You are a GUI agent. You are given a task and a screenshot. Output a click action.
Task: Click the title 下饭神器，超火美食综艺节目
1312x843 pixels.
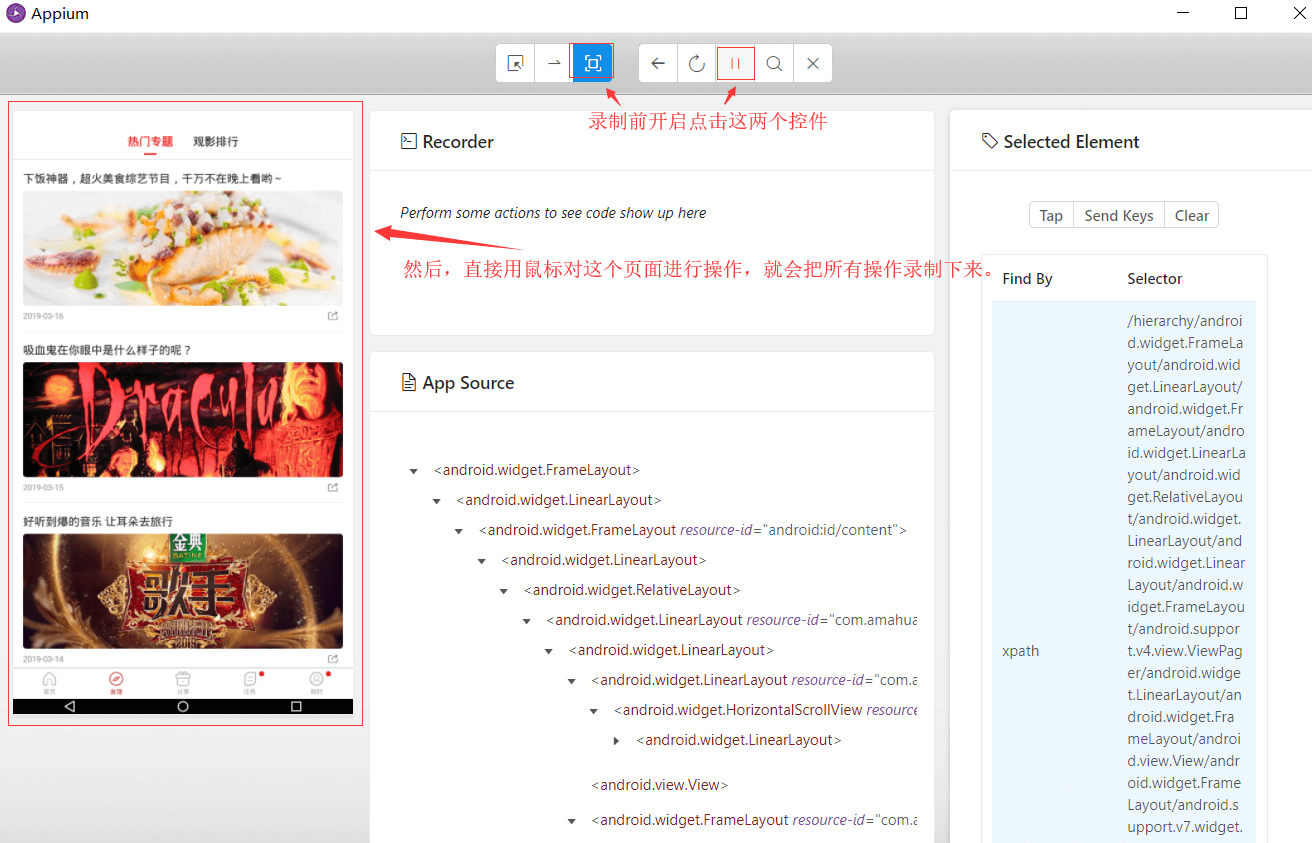tap(152, 179)
